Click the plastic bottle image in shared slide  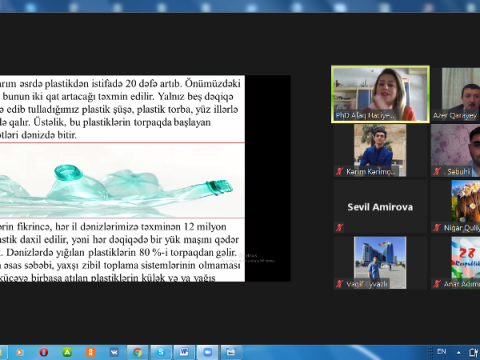pos(122,180)
